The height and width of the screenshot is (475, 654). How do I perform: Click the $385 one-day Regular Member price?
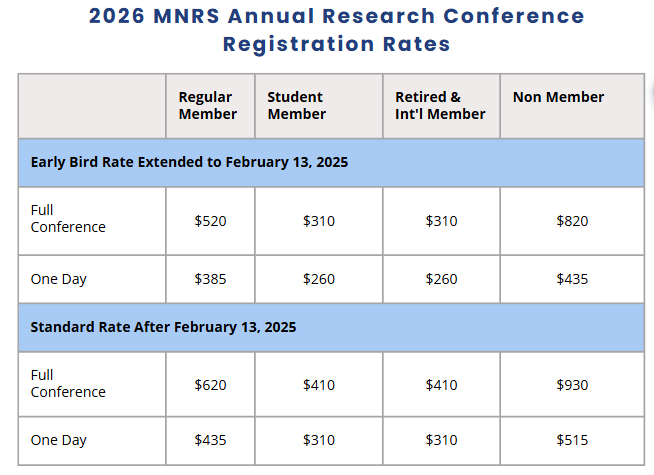(210, 279)
